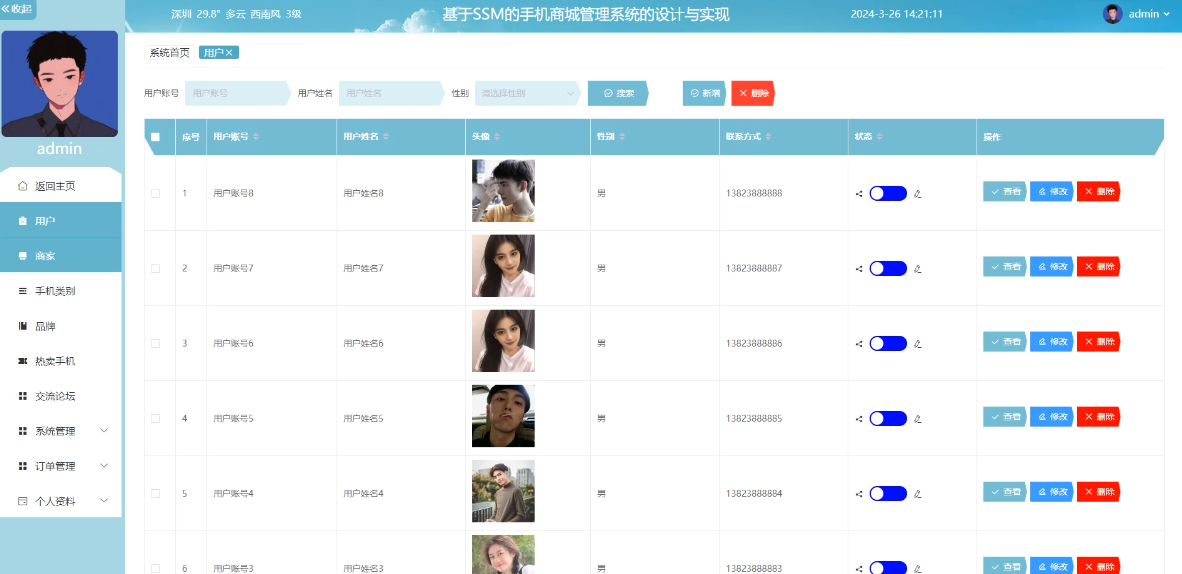Image resolution: width=1182 pixels, height=574 pixels.
Task: Toggle status switch for 用户账号4
Action: (888, 494)
